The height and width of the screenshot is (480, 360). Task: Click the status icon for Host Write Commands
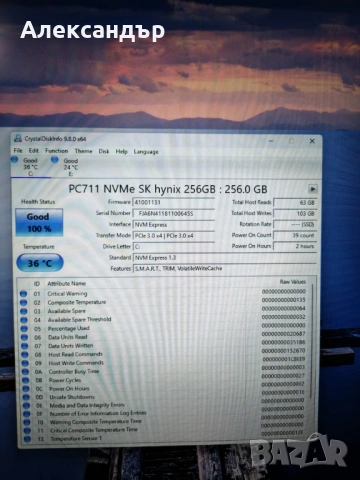pos(25,363)
